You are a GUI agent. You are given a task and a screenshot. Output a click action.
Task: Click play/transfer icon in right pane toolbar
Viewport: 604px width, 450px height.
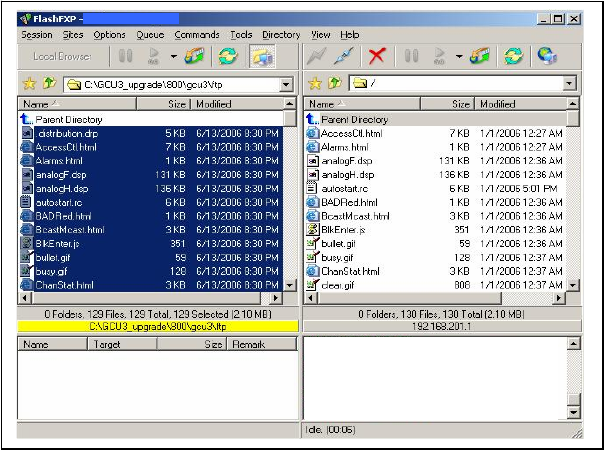pos(440,56)
